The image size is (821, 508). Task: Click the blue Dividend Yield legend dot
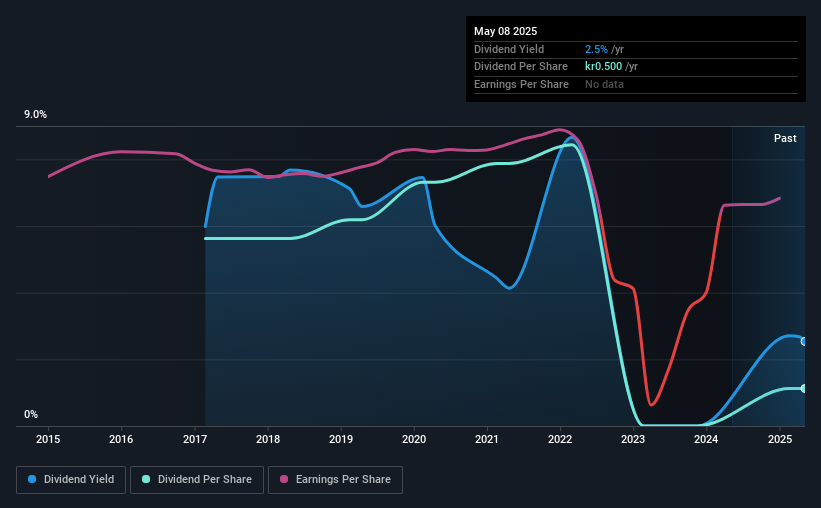pyautogui.click(x=32, y=479)
